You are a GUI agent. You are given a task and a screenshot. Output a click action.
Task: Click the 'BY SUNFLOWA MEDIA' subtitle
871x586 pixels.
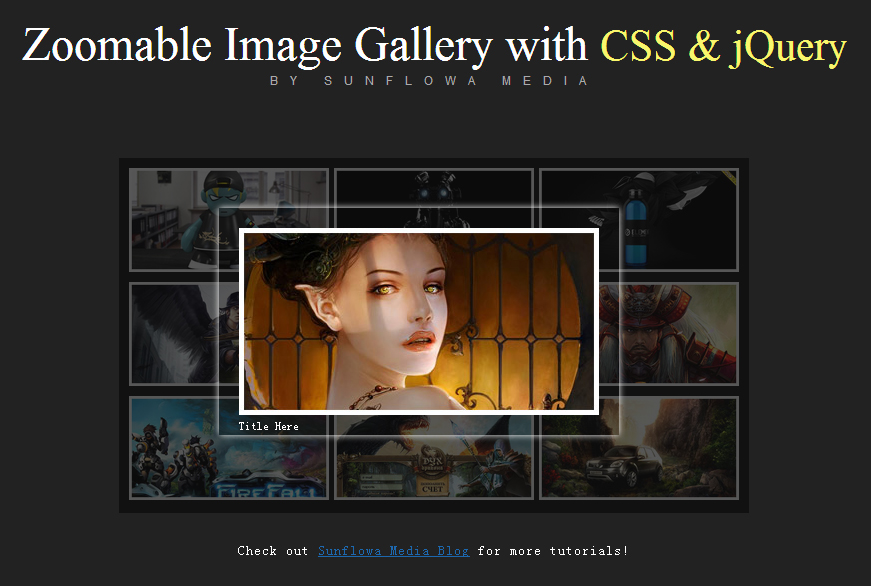tap(429, 81)
